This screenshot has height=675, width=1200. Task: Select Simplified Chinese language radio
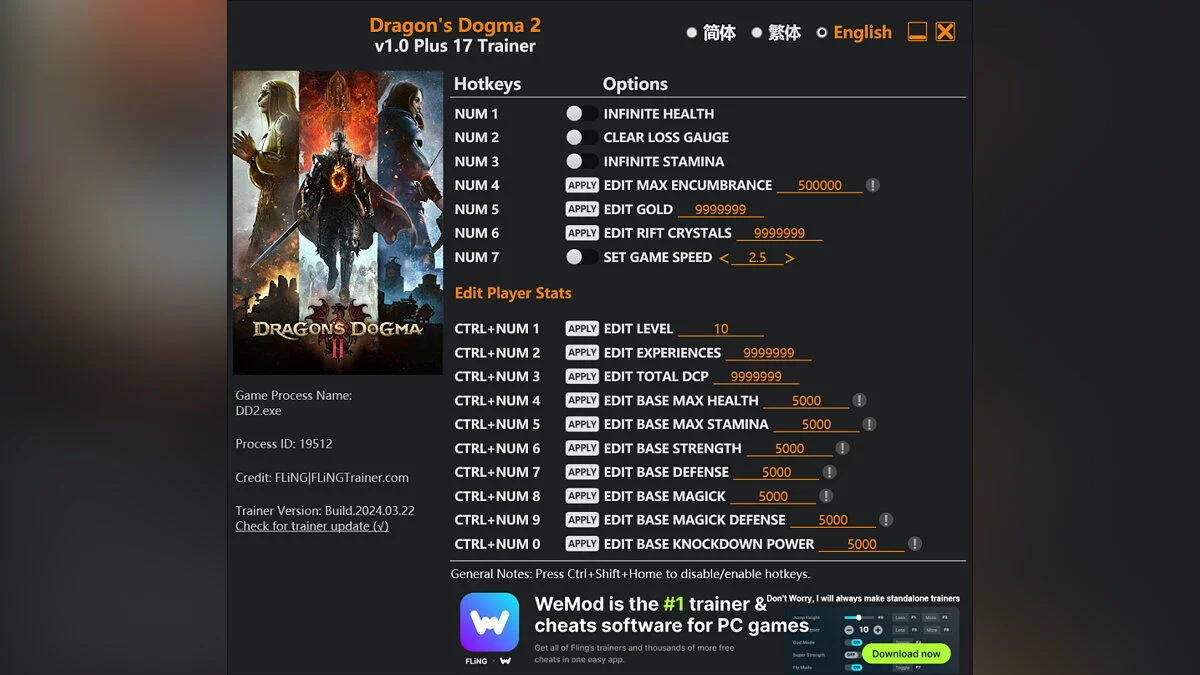[691, 32]
